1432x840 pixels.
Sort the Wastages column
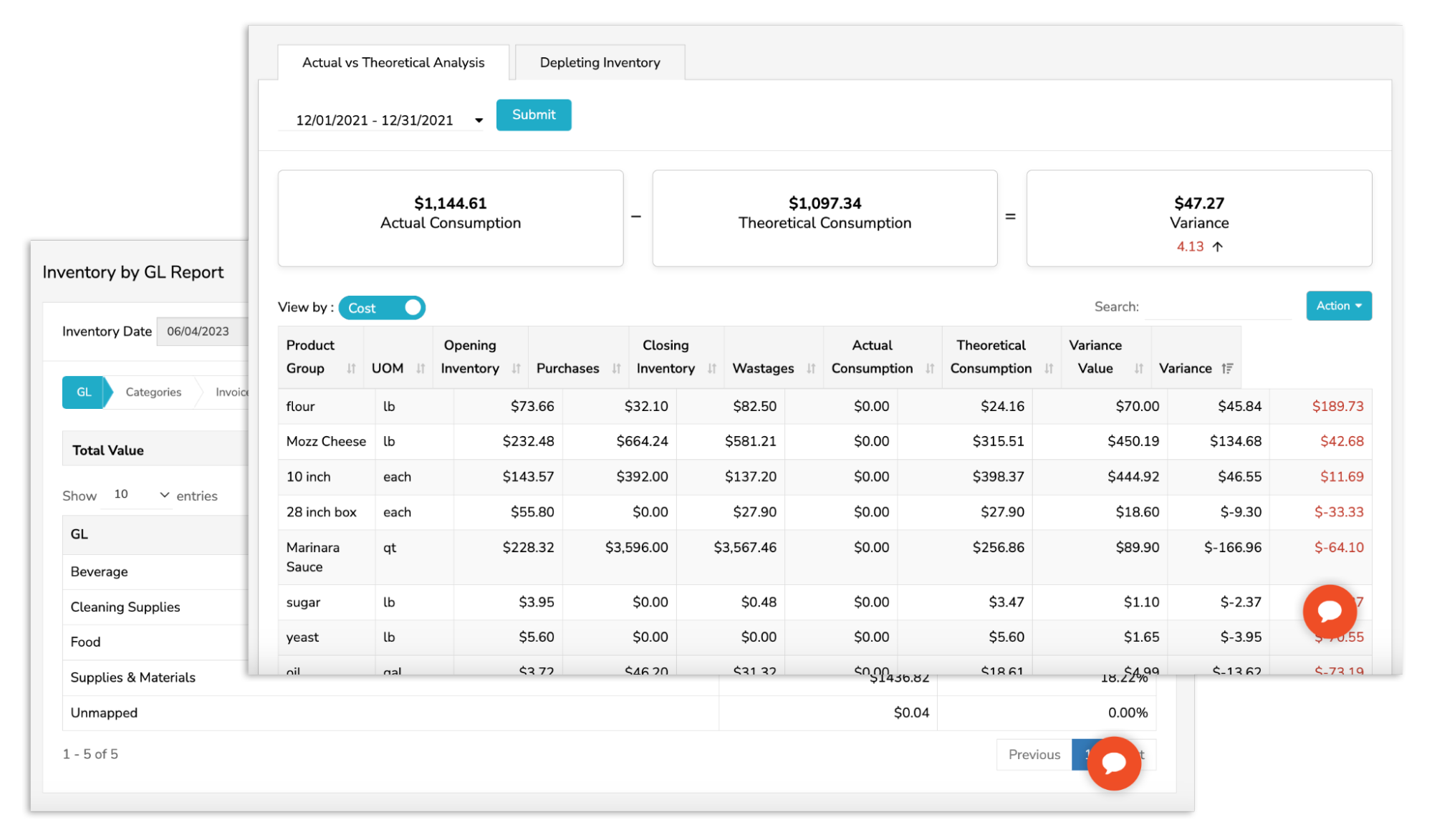(811, 368)
